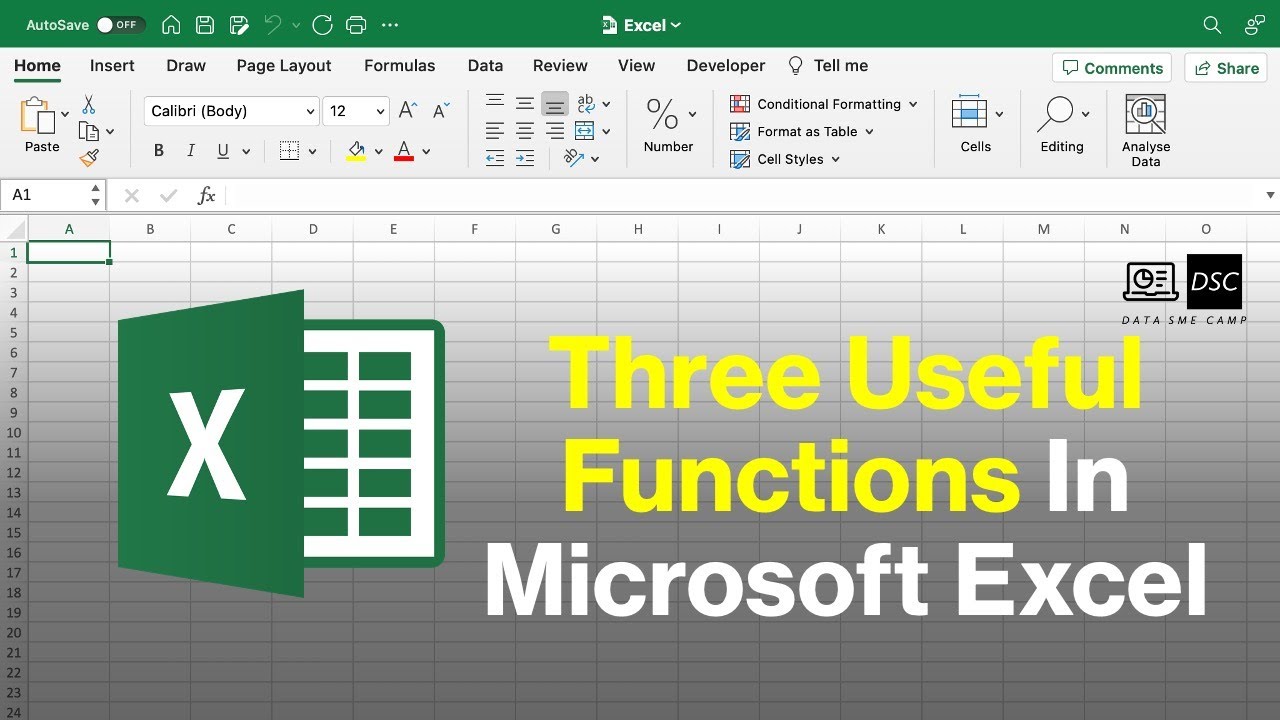Activate the Format Painter brush

89,158
